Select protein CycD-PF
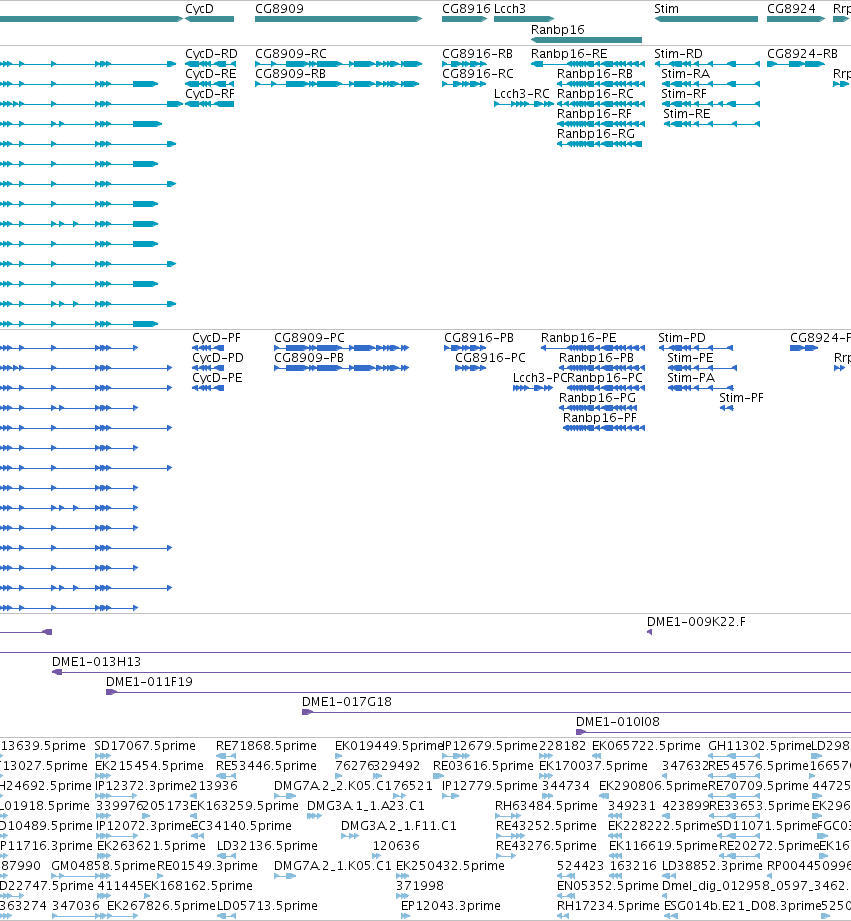 [x=208, y=348]
